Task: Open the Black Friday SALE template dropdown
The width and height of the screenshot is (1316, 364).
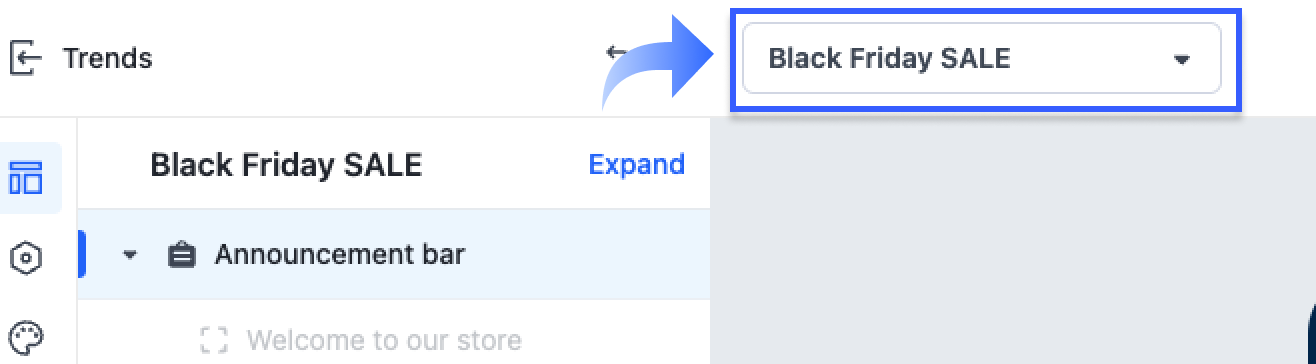Action: tap(982, 58)
